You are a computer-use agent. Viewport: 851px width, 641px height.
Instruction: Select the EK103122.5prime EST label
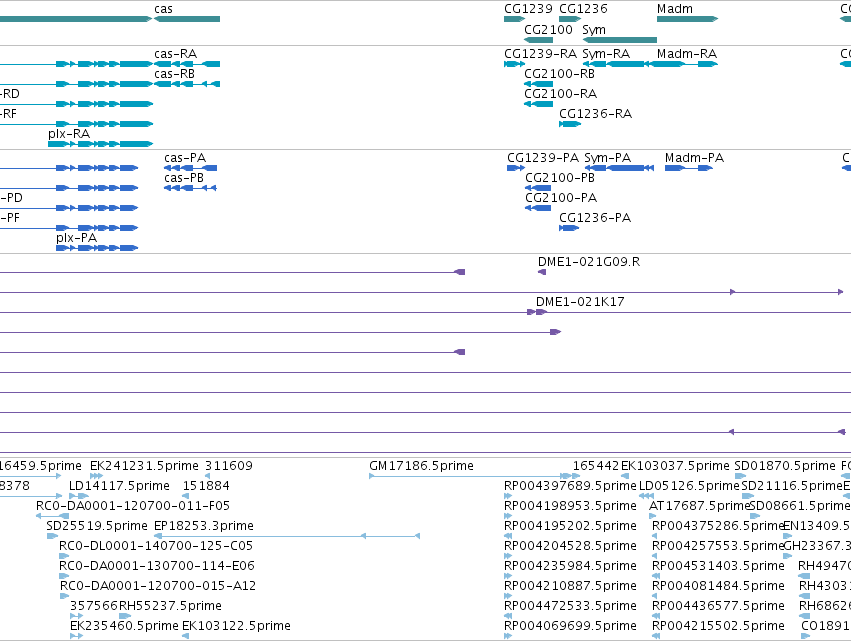[x=236, y=626]
